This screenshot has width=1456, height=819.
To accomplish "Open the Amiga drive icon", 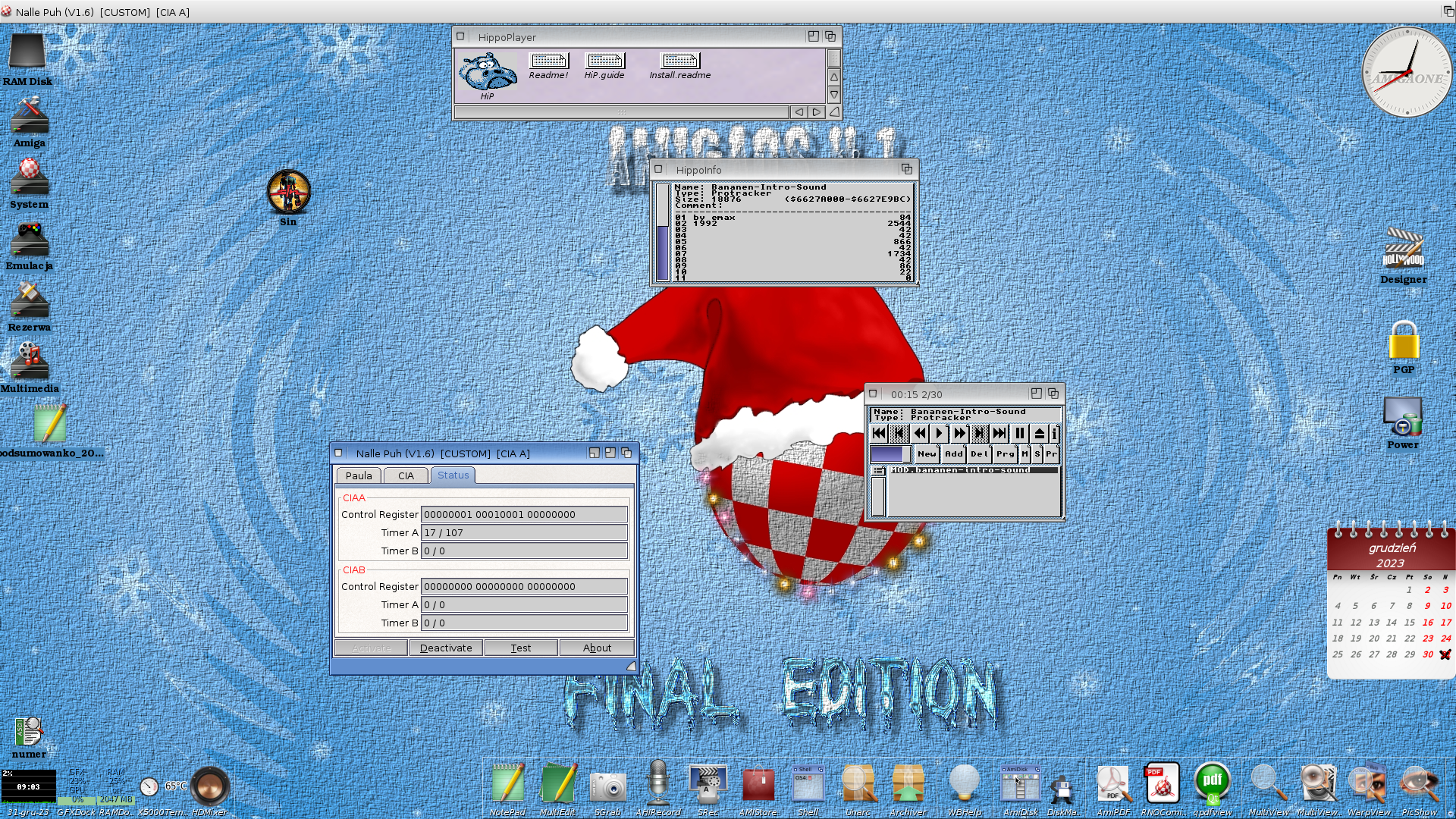I will (29, 121).
